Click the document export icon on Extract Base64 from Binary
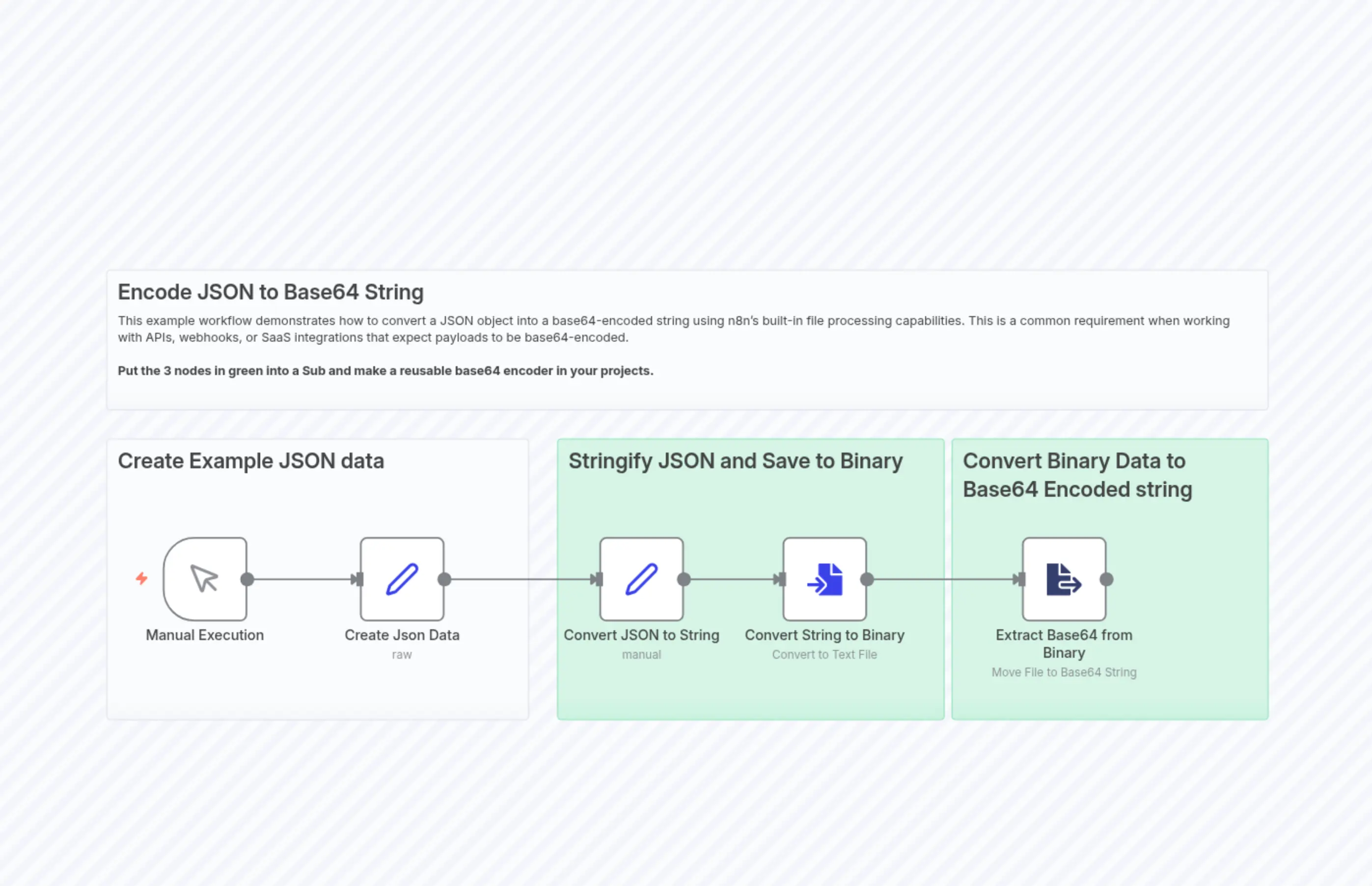 tap(1063, 579)
